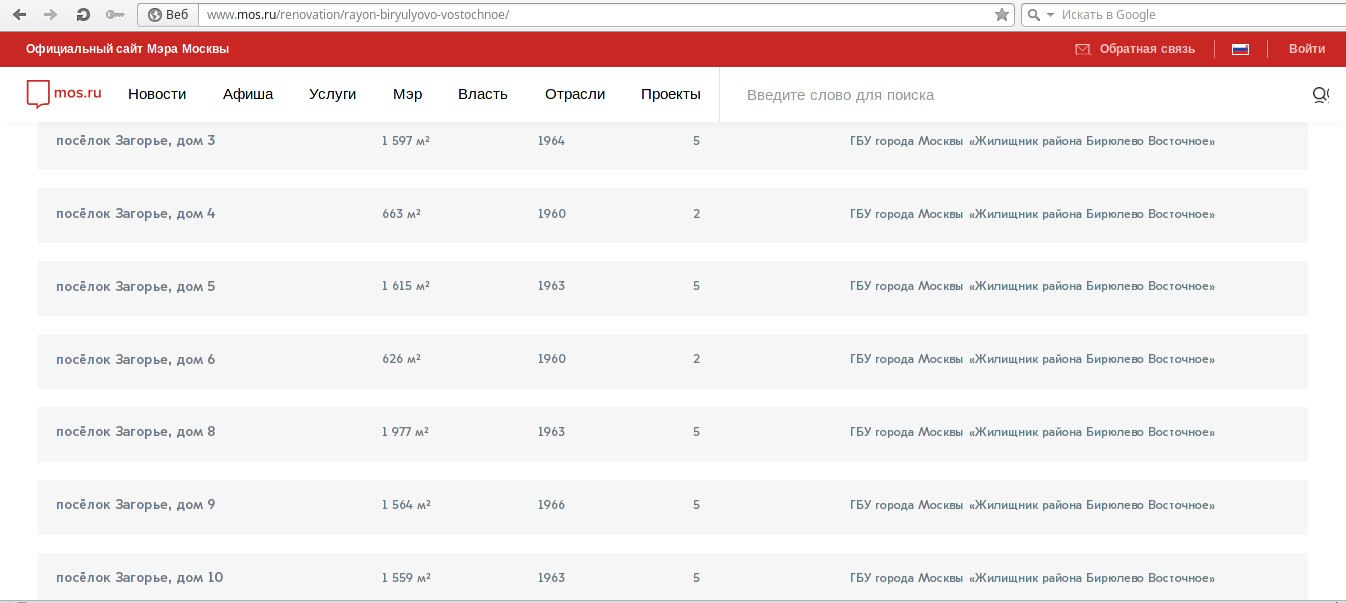Go to the «Власть» section
1346x603 pixels.
coord(483,94)
